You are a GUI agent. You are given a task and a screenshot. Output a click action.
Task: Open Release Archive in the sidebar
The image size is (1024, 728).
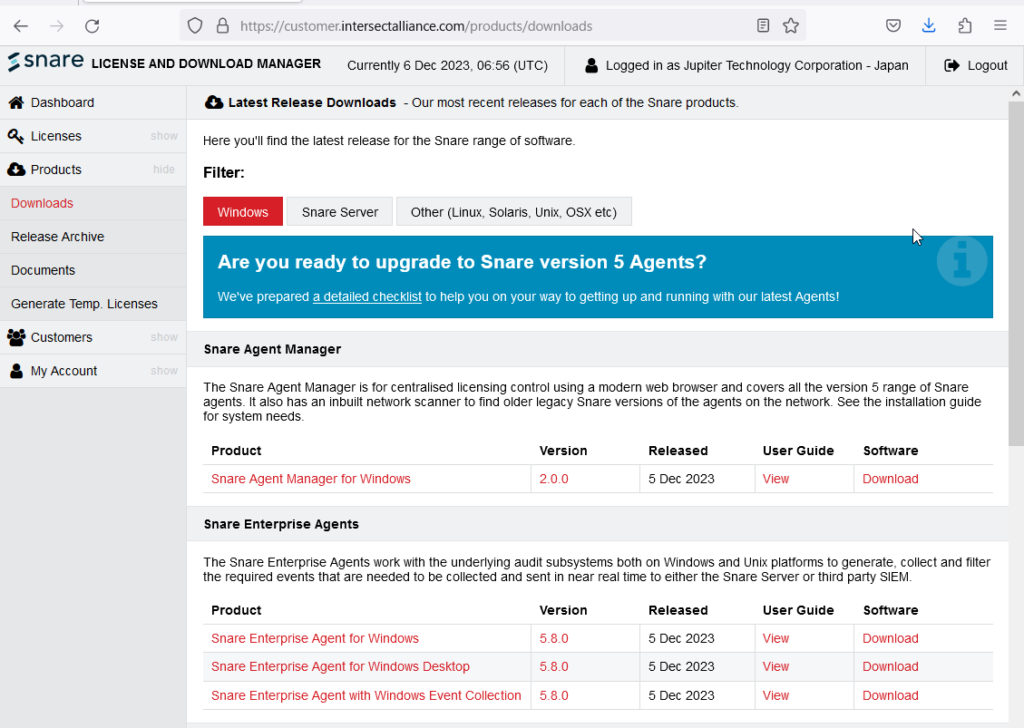pyautogui.click(x=57, y=236)
